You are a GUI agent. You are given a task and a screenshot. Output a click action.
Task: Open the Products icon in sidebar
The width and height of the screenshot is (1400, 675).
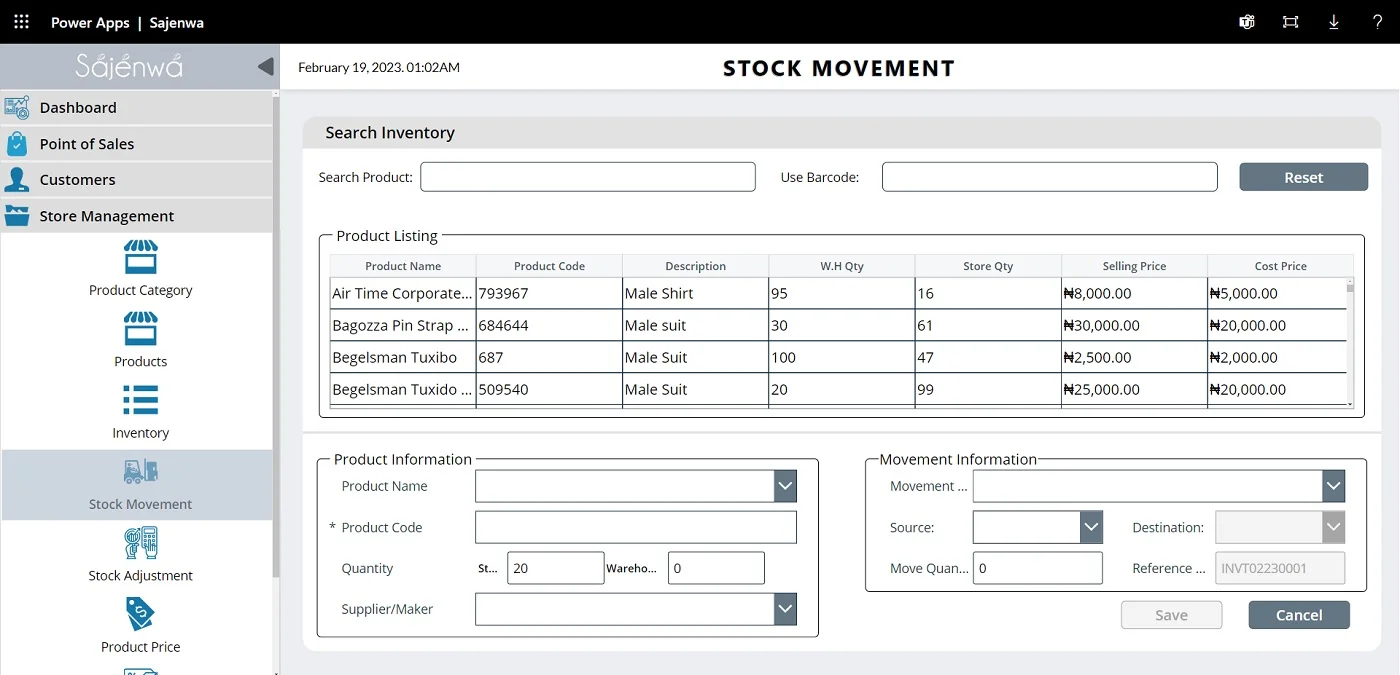click(140, 329)
